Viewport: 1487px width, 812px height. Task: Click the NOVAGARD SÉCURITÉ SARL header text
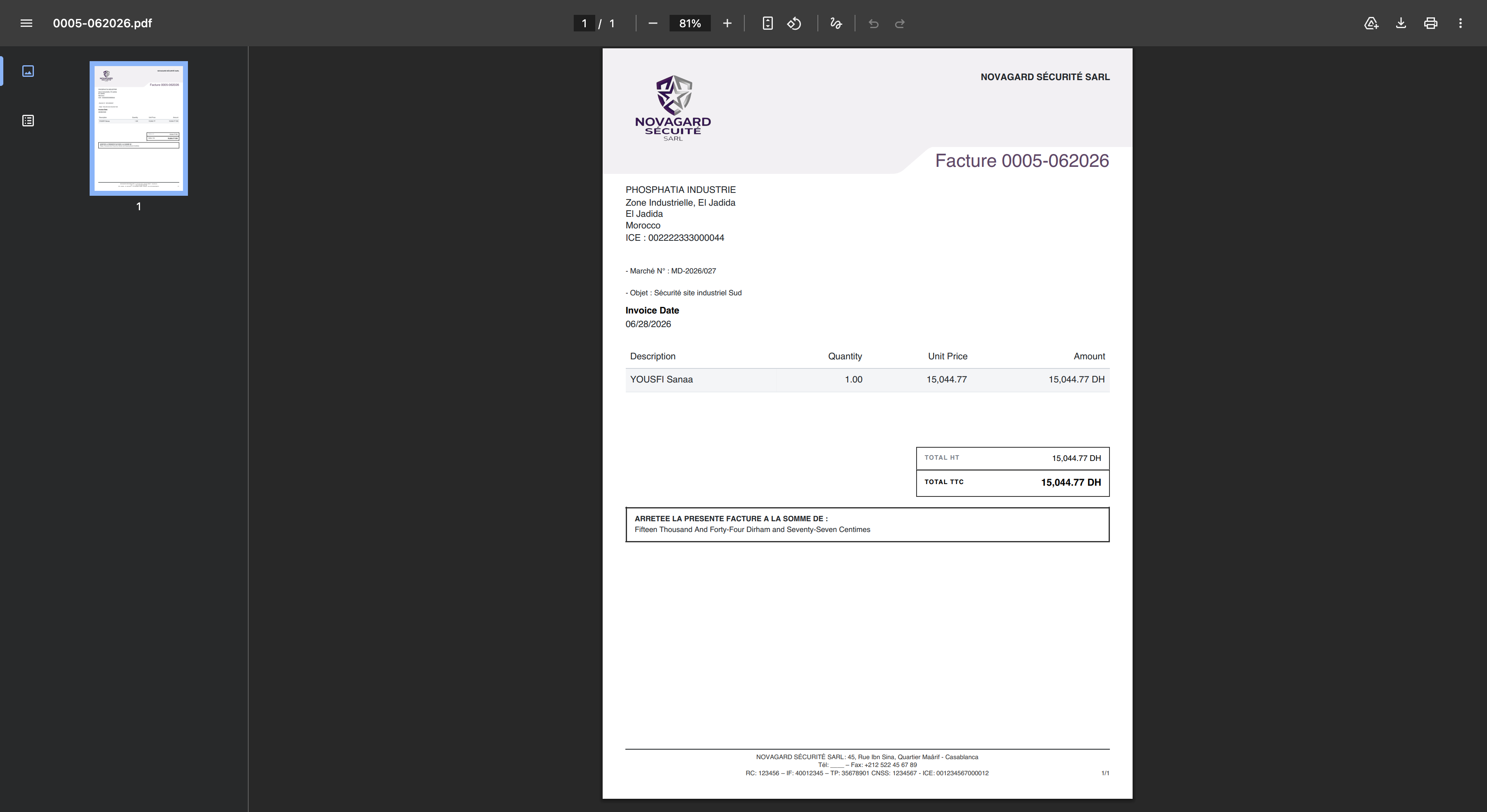pos(1045,77)
